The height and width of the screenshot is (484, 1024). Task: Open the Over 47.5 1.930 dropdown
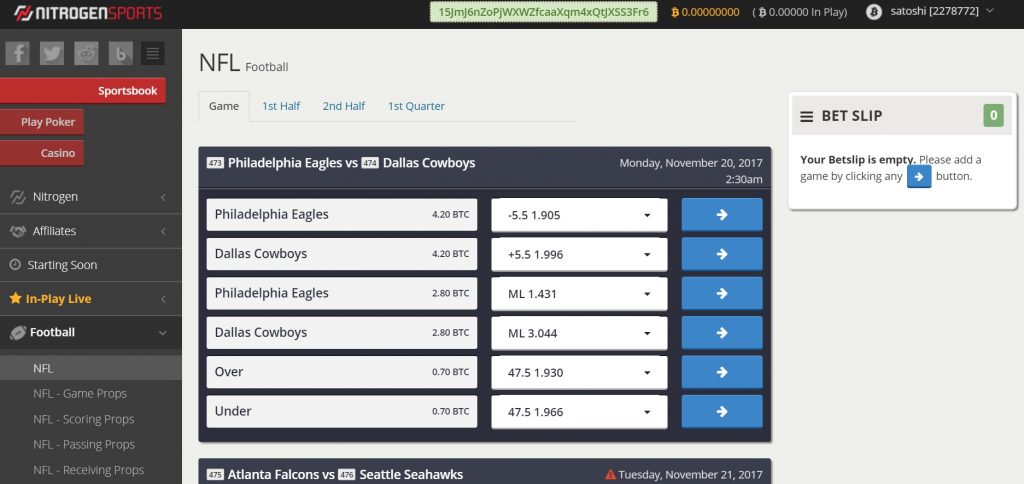pos(579,372)
